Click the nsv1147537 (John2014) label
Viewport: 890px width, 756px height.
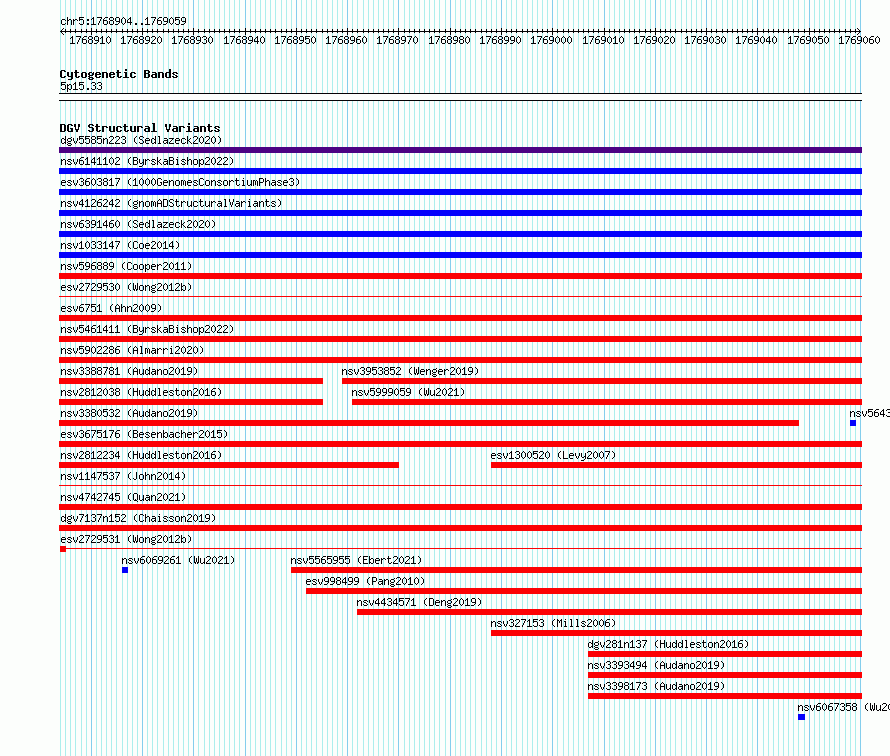[123, 476]
